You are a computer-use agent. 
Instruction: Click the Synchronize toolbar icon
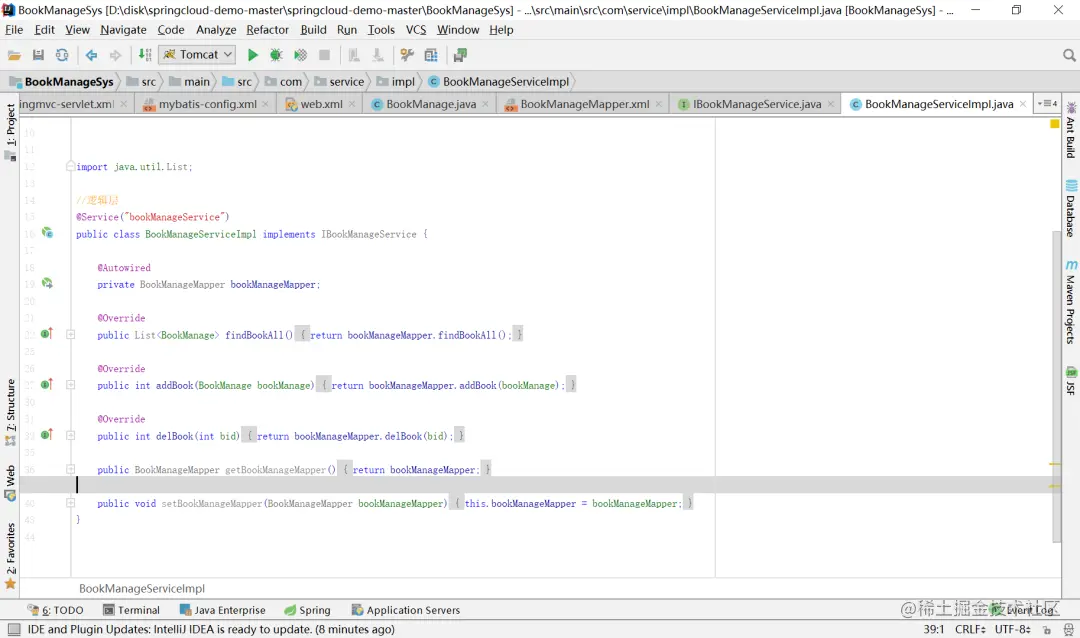click(62, 55)
